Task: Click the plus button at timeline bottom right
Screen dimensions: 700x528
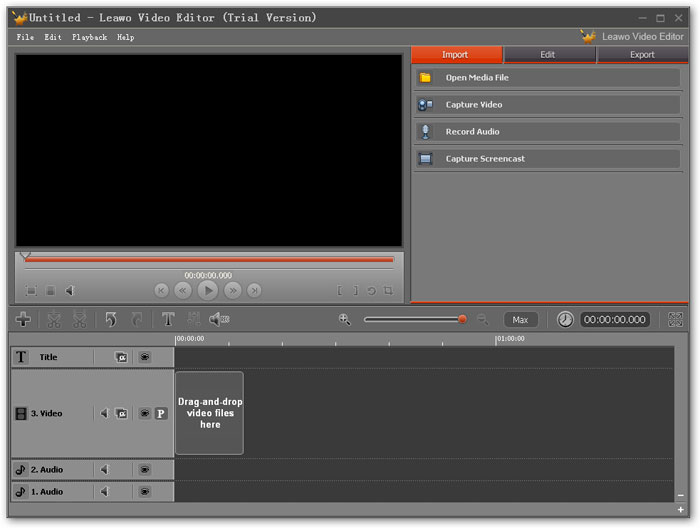Action: 680,509
